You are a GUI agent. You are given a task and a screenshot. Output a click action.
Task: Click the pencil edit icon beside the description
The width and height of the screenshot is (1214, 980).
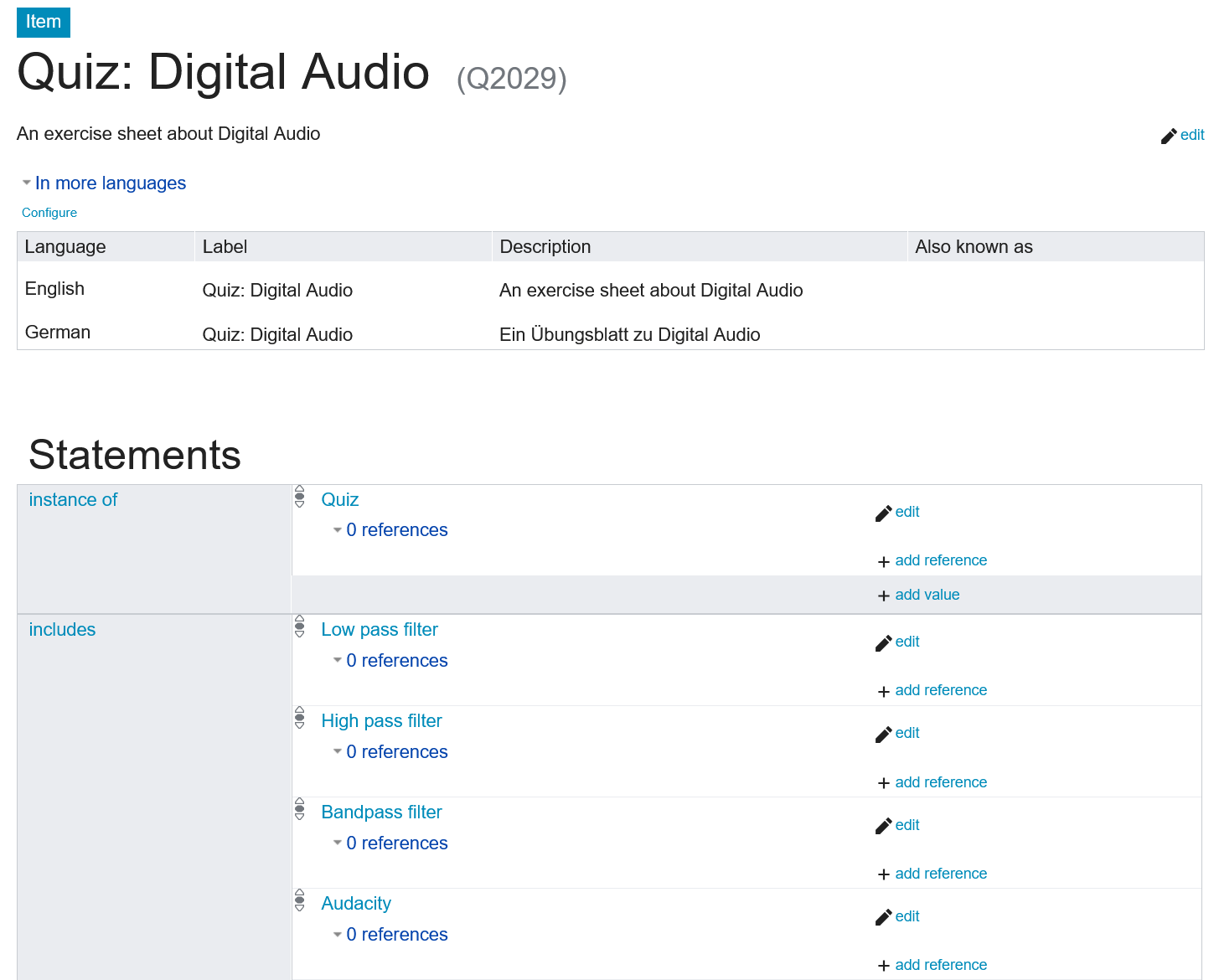[x=1169, y=136]
